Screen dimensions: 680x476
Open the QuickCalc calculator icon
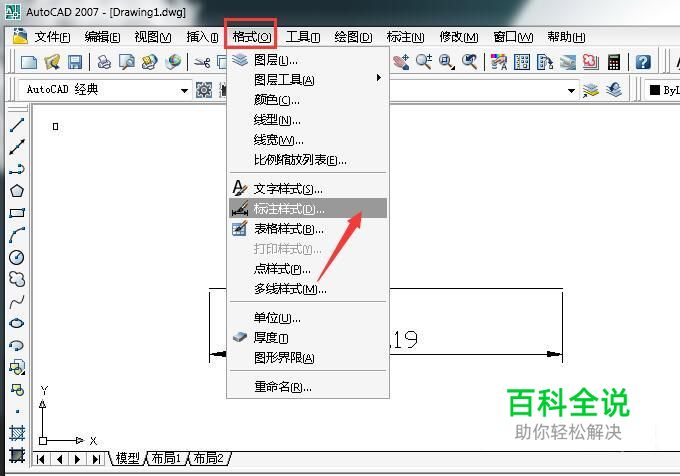tap(614, 62)
